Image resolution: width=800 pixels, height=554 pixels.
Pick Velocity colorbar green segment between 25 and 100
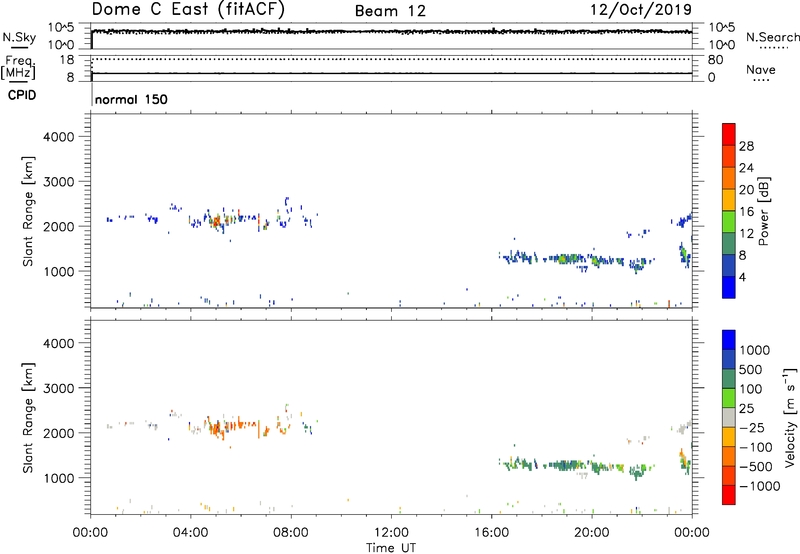(x=729, y=398)
